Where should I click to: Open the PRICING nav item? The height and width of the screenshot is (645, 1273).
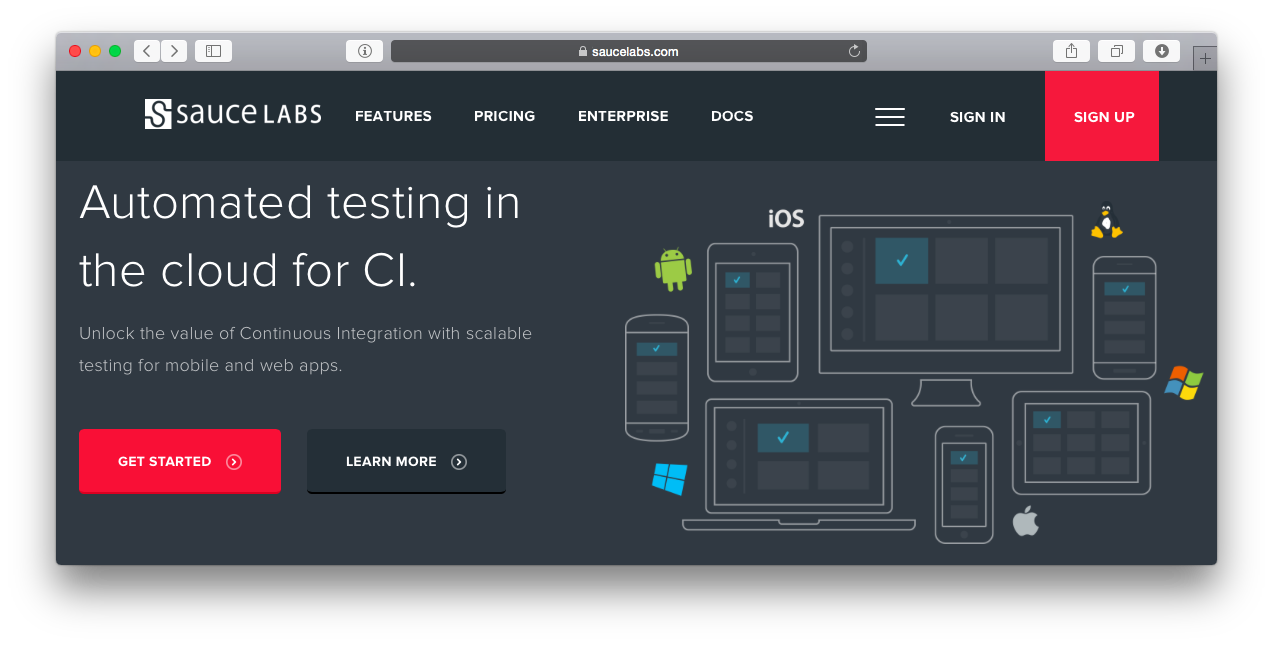click(x=504, y=116)
